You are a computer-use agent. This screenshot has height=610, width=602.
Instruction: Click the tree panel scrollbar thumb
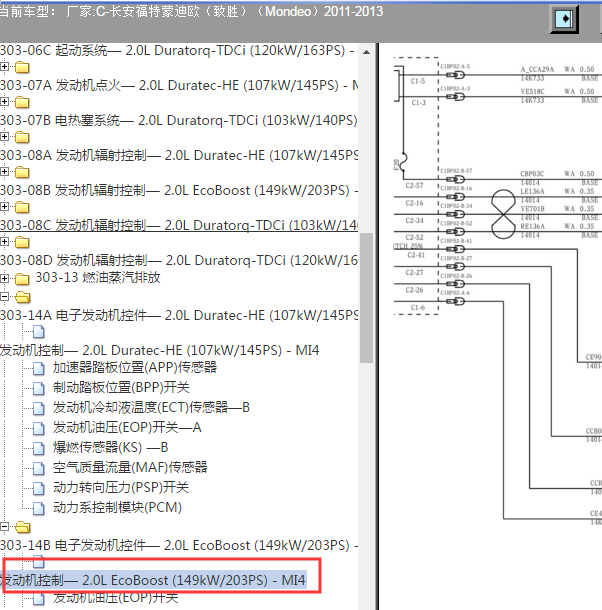[366, 298]
